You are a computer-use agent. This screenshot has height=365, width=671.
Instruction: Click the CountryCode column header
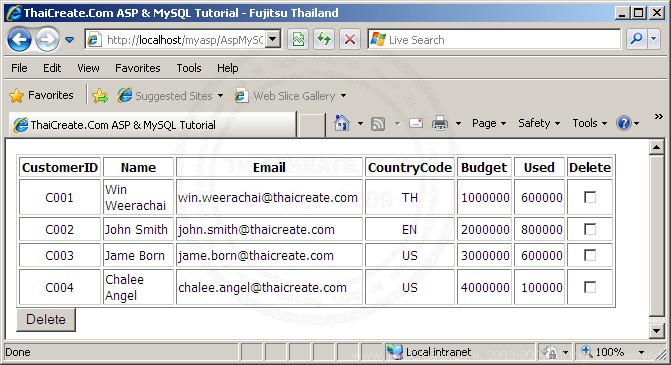pyautogui.click(x=410, y=167)
